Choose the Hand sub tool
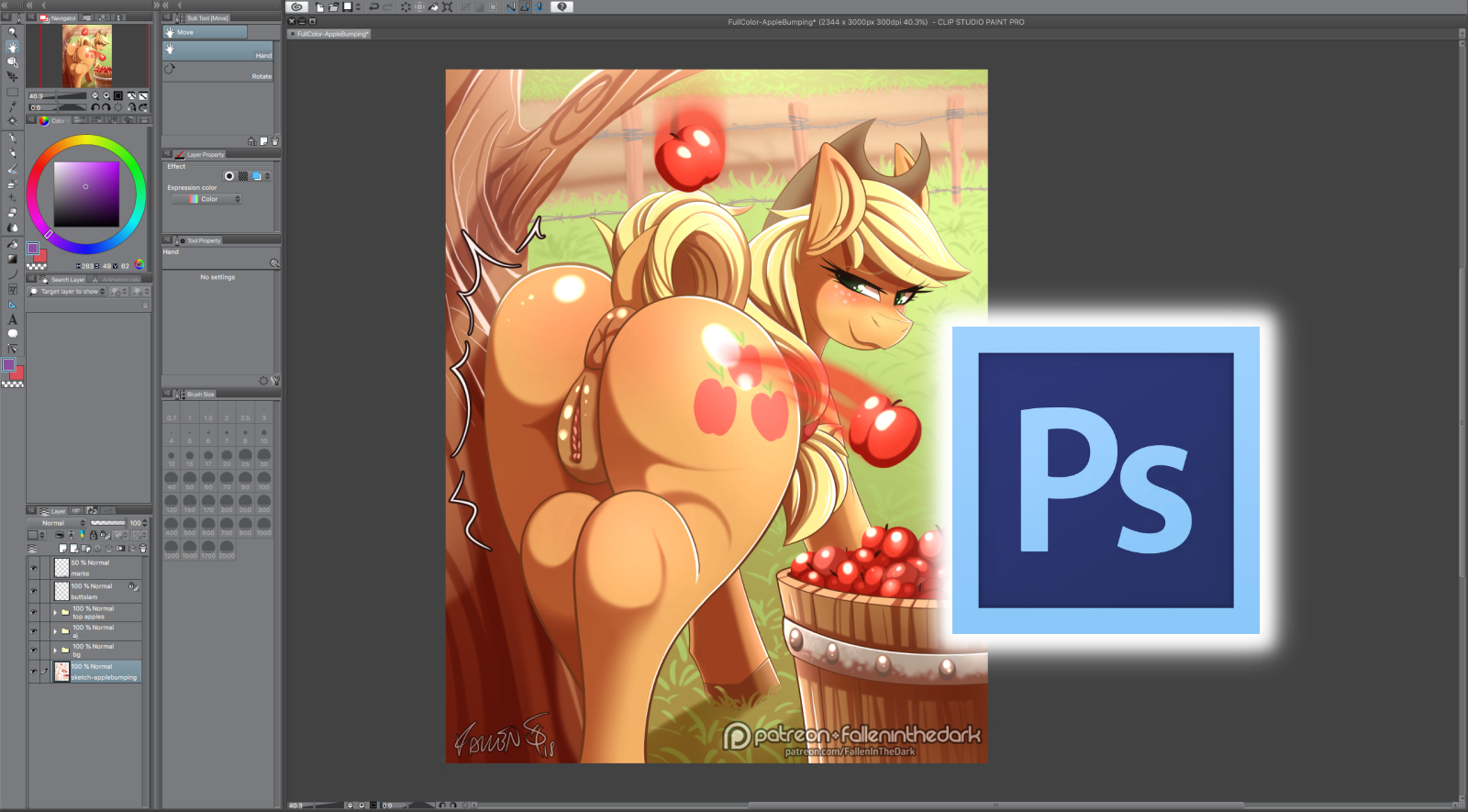Screen dimensions: 1468x812 [x=218, y=52]
